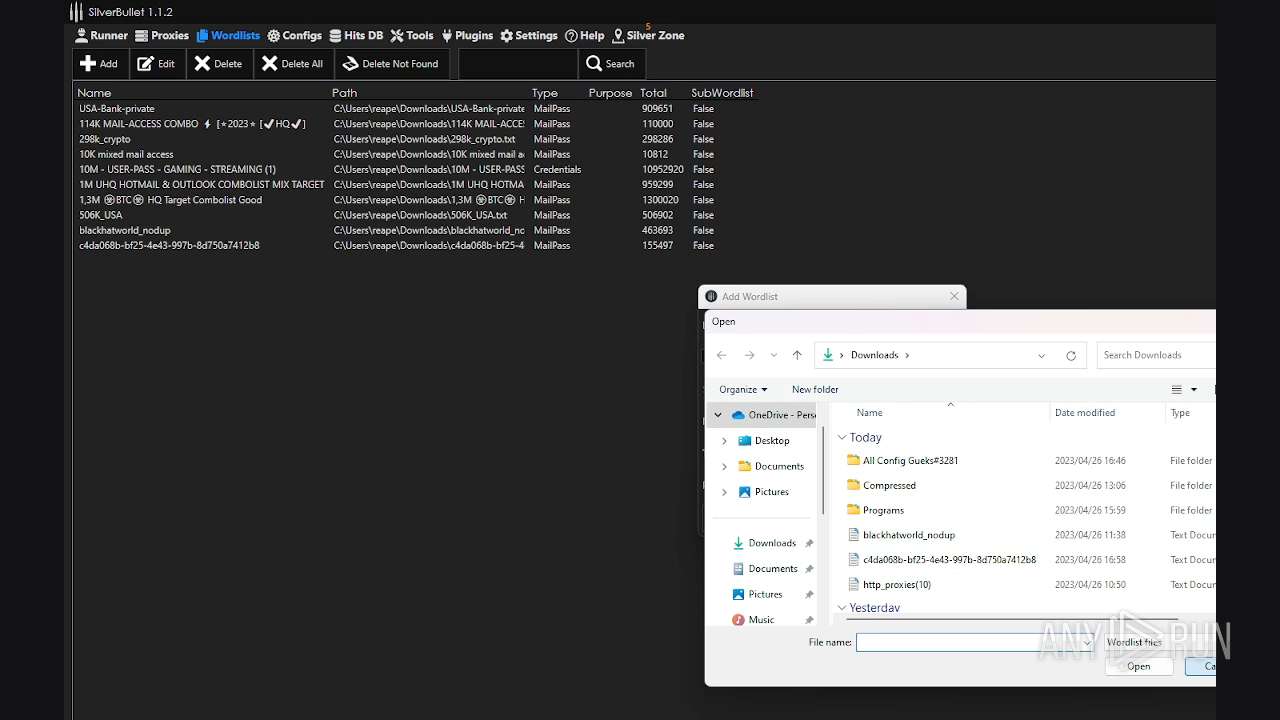Sort wordlists by the Type column header
This screenshot has width=1280, height=720.
click(x=545, y=93)
